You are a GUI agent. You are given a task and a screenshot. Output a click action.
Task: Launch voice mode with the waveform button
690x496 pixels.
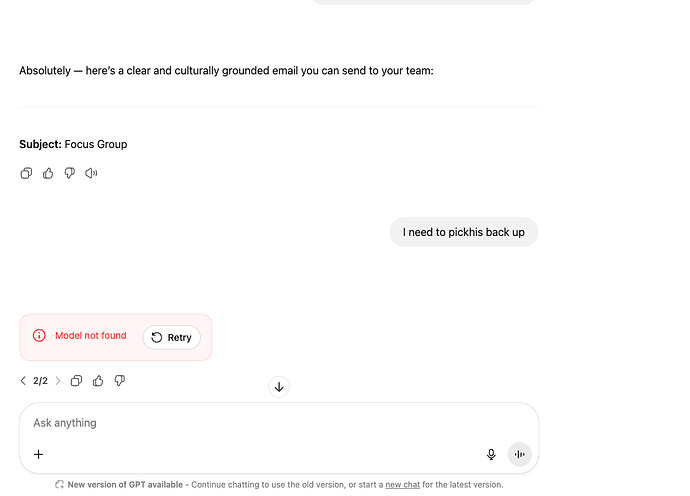click(x=520, y=454)
